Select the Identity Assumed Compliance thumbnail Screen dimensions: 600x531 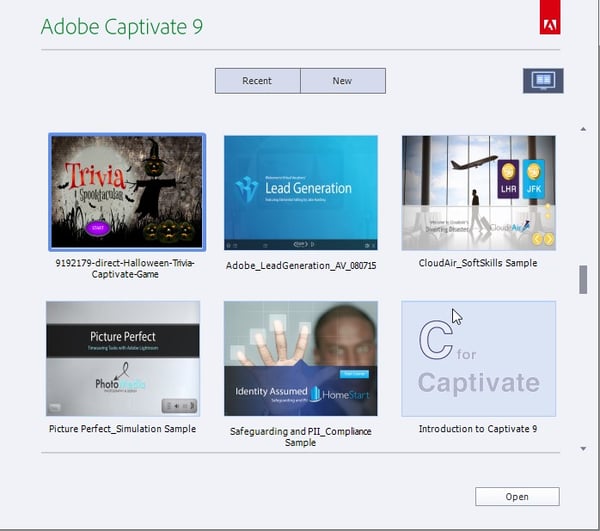click(x=301, y=358)
